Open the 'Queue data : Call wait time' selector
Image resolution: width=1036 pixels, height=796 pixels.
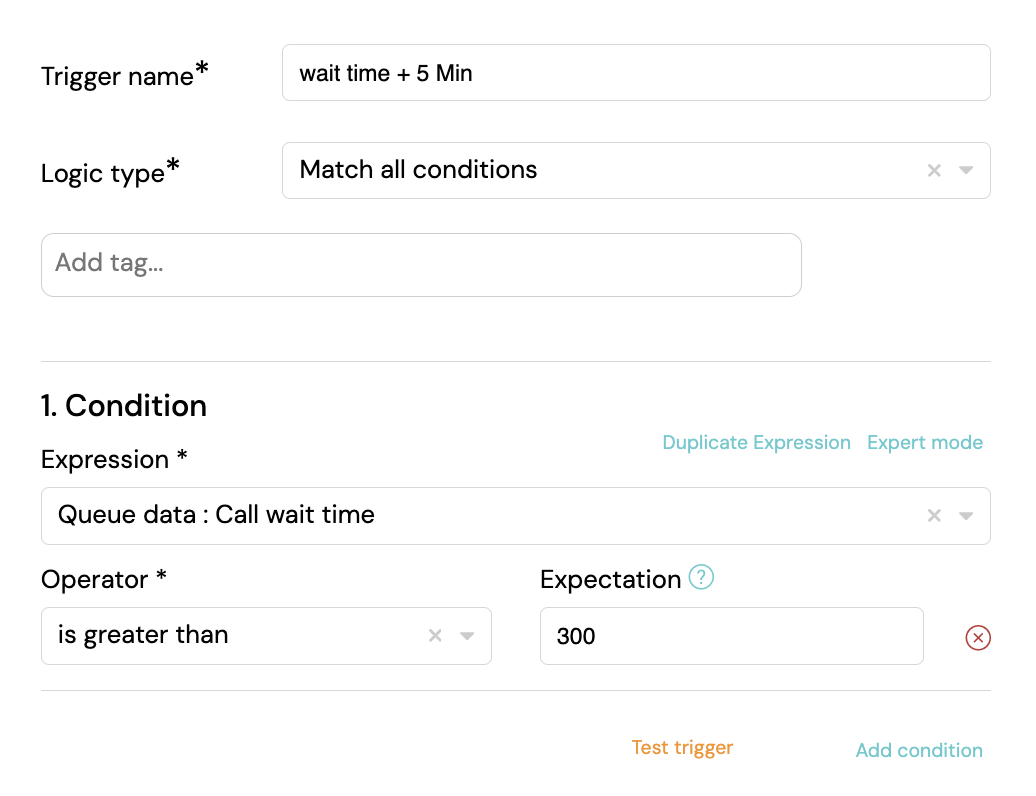click(515, 515)
